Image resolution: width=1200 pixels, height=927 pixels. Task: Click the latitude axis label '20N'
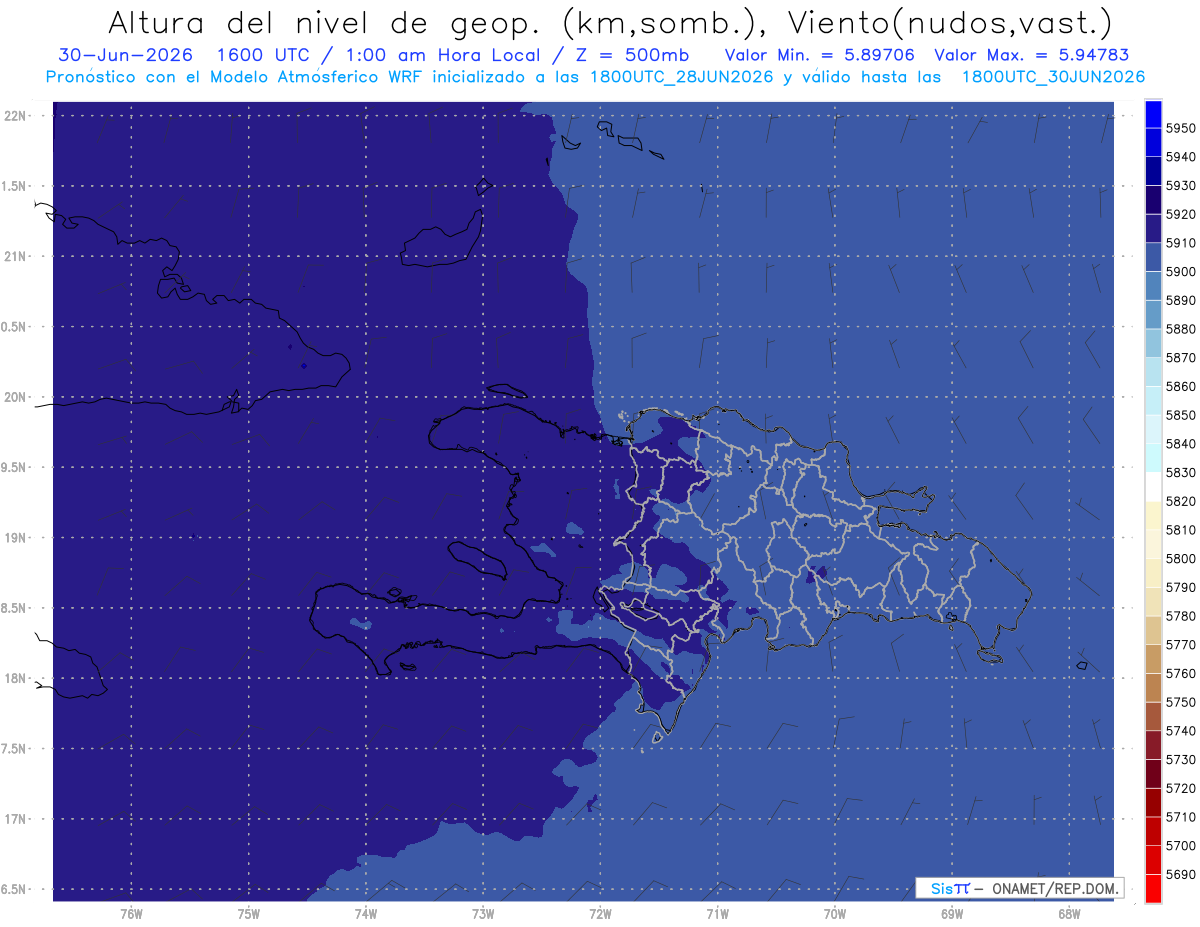tap(14, 397)
